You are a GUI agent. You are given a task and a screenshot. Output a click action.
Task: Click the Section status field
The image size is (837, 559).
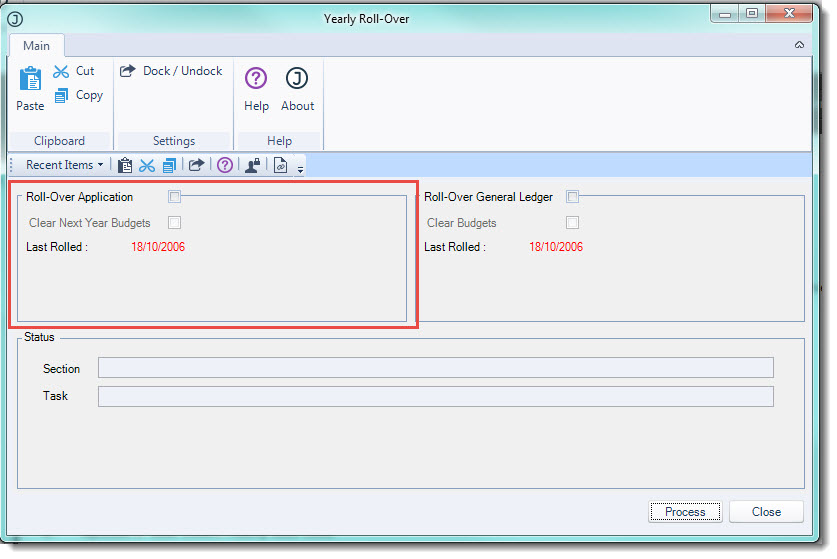(x=436, y=368)
